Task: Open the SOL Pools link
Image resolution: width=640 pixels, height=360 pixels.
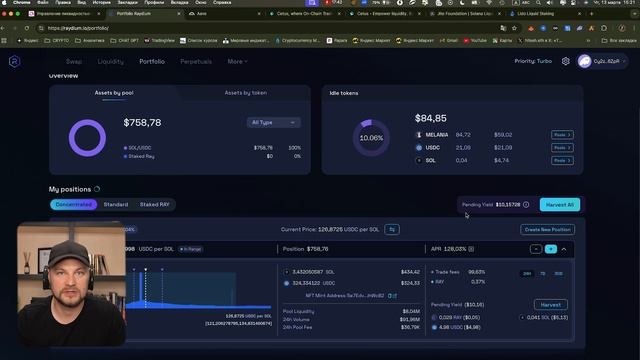Action: [x=562, y=160]
